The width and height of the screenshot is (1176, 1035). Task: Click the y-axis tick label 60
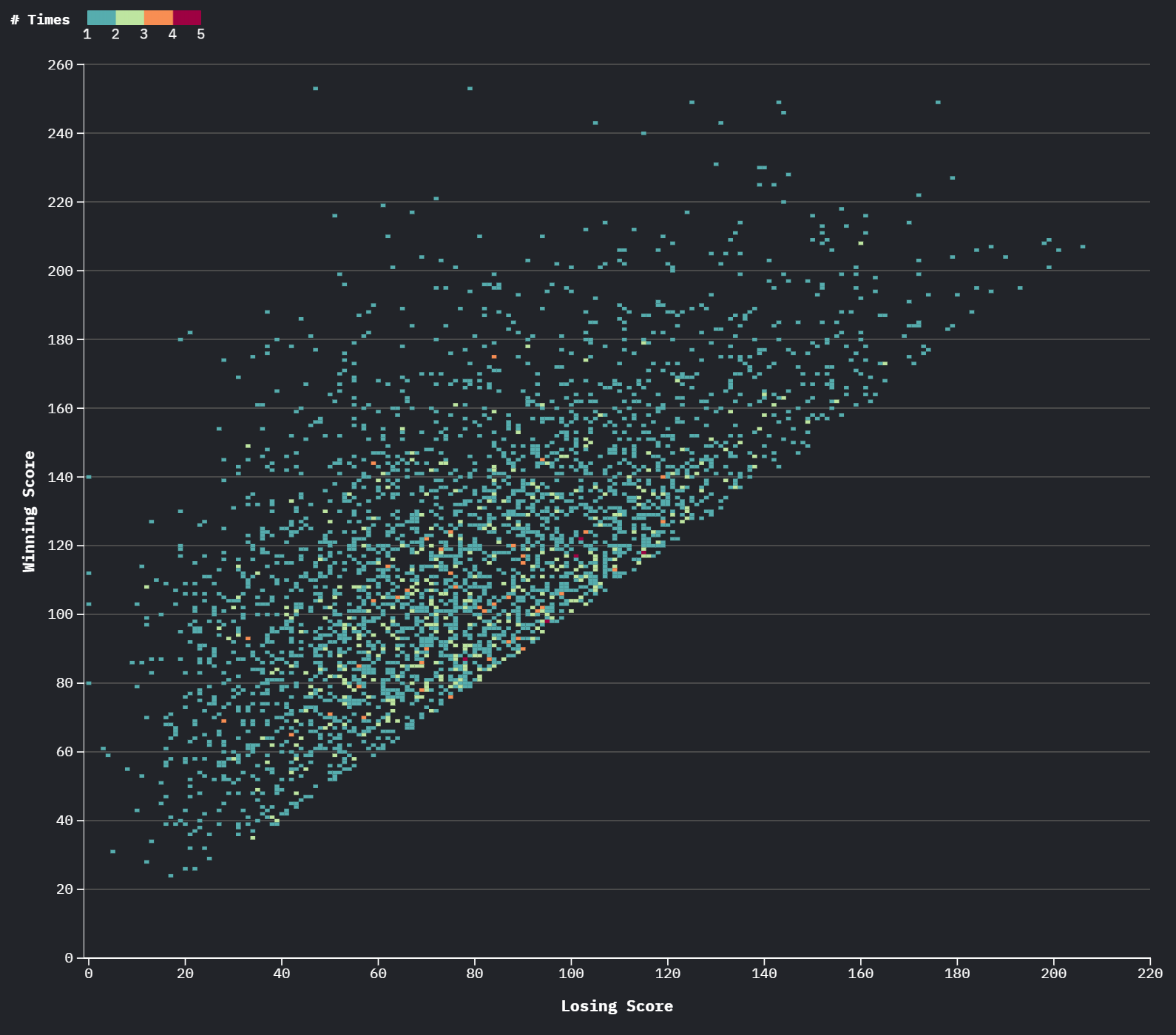[x=65, y=752]
